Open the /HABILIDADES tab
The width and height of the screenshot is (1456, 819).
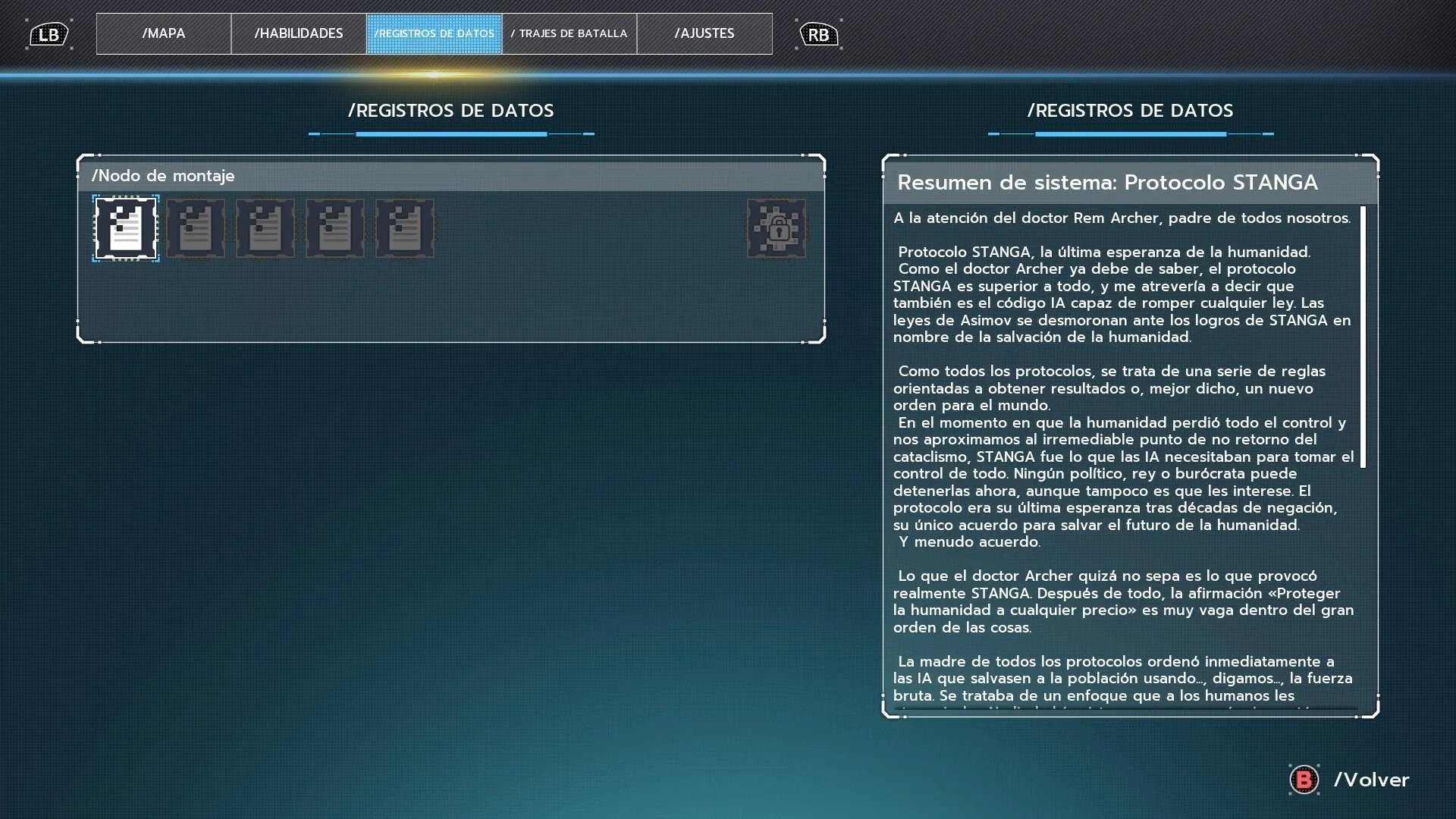point(299,33)
